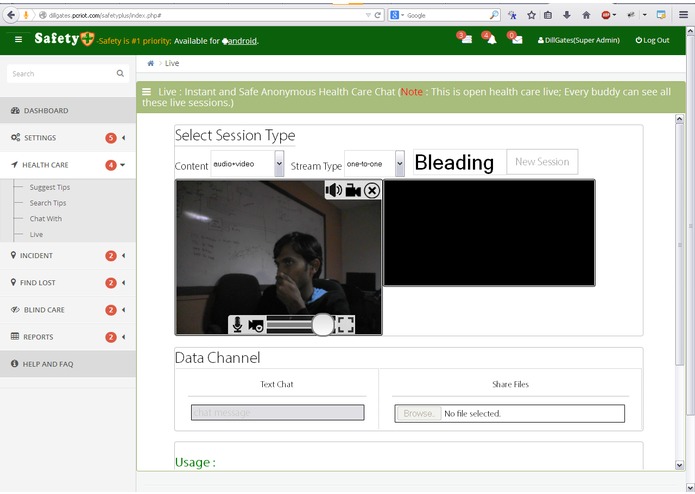Screen dimensions: 695x494
Task: Click the Text Chat heading
Action: (x=277, y=385)
